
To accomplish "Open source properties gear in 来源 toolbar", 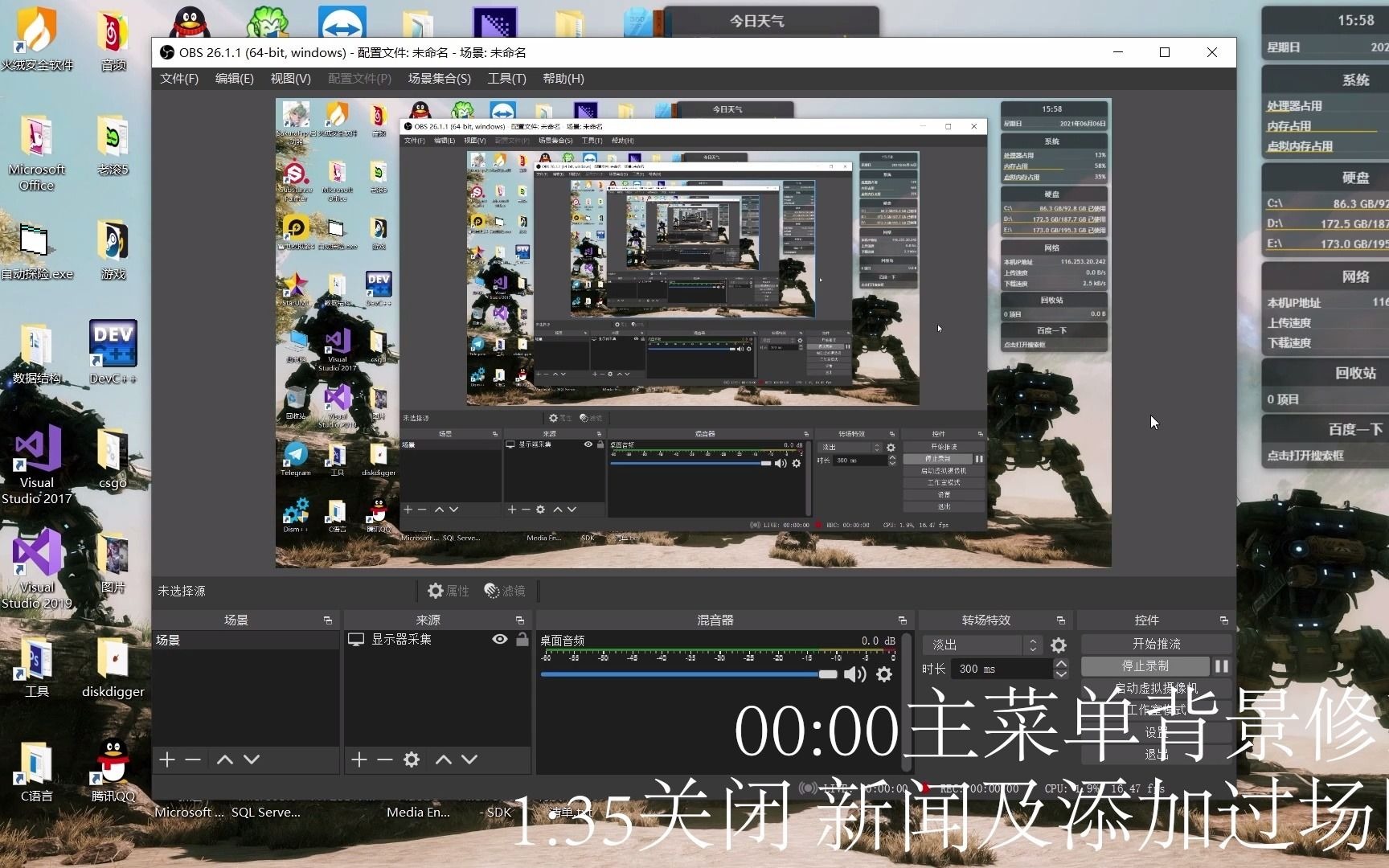I will (x=412, y=759).
